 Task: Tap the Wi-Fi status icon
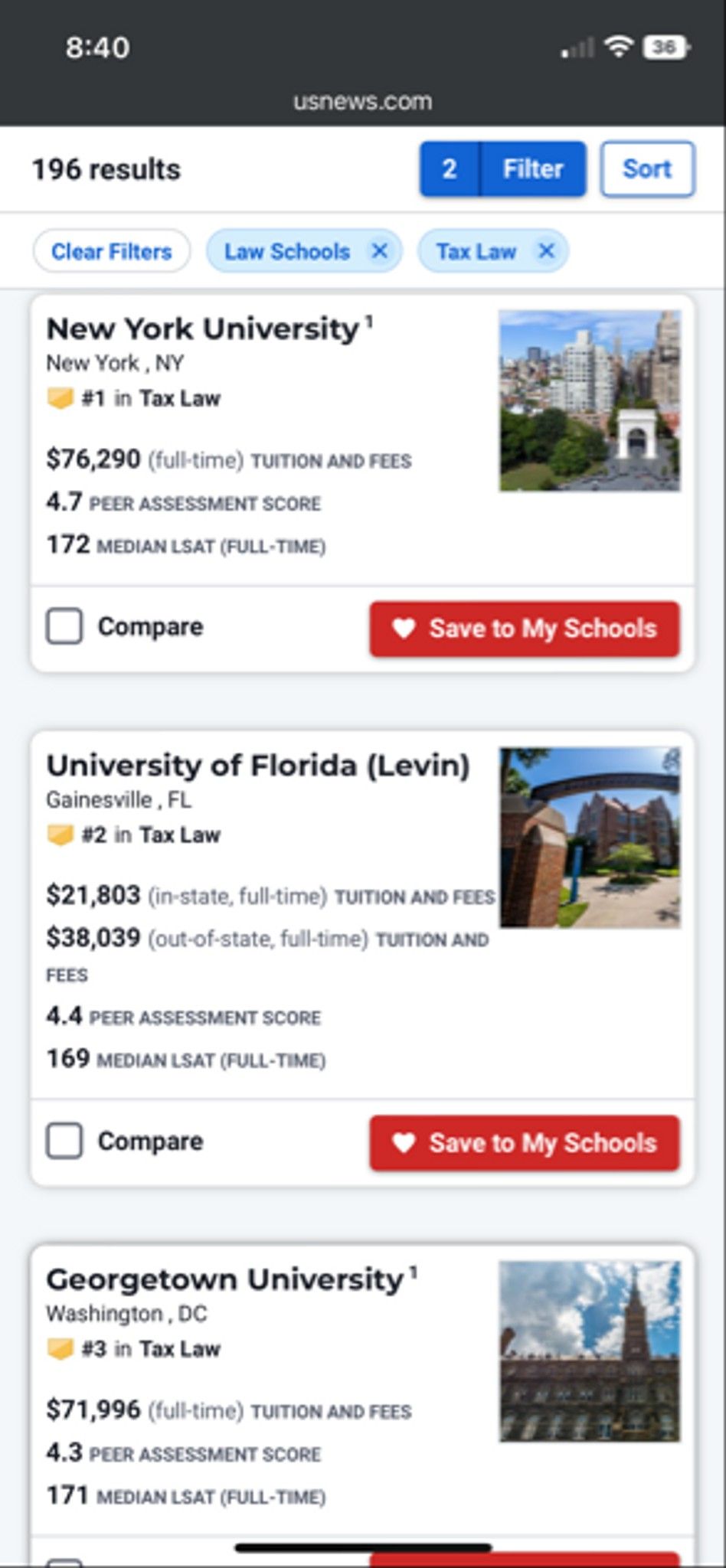click(x=618, y=47)
